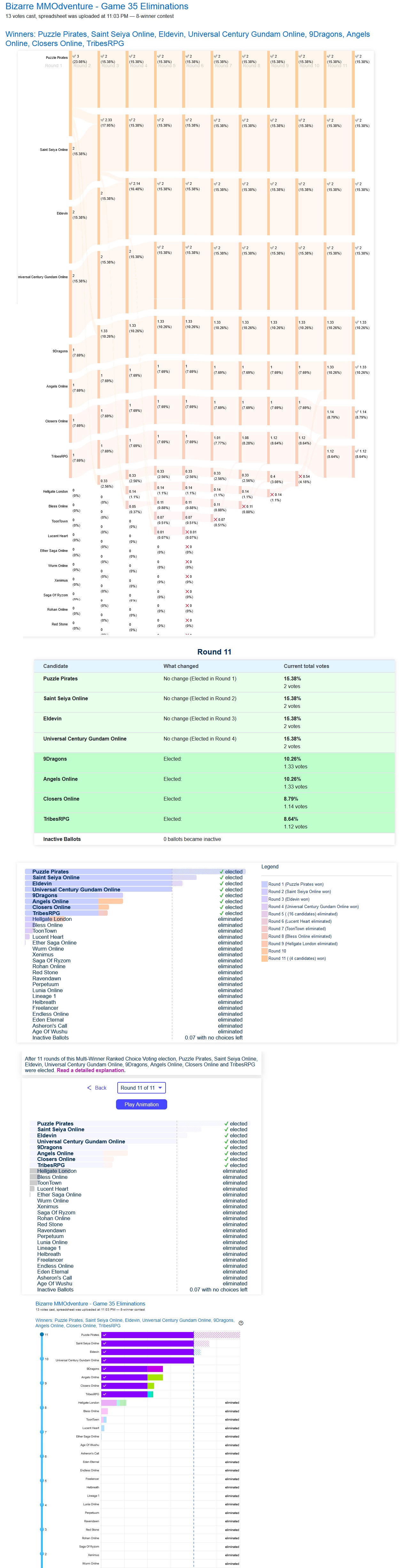Click red X beside 0.54 in Sankey chart
Viewport: 404px width, 1568px height.
tap(300, 476)
